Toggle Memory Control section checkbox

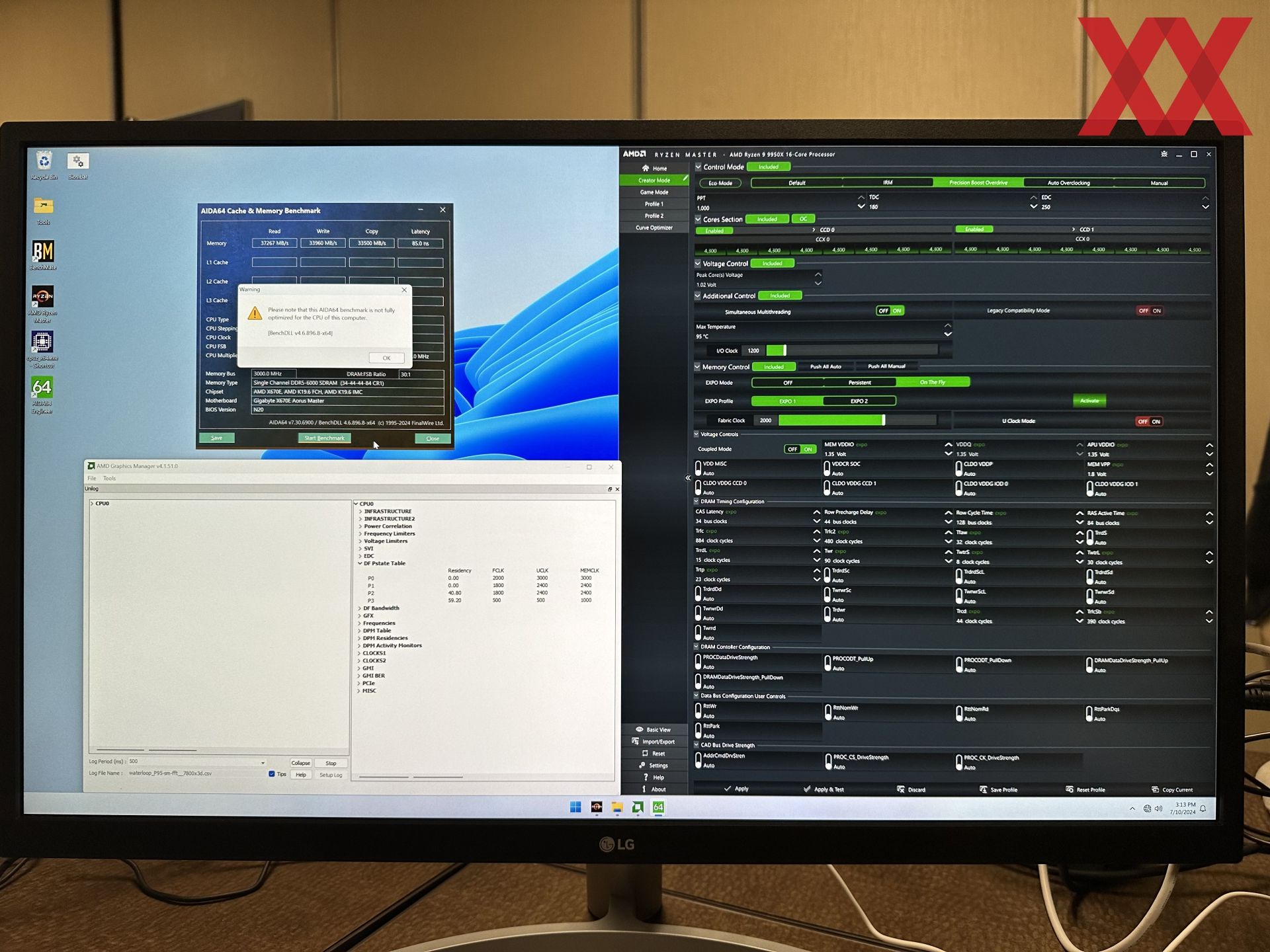(697, 367)
